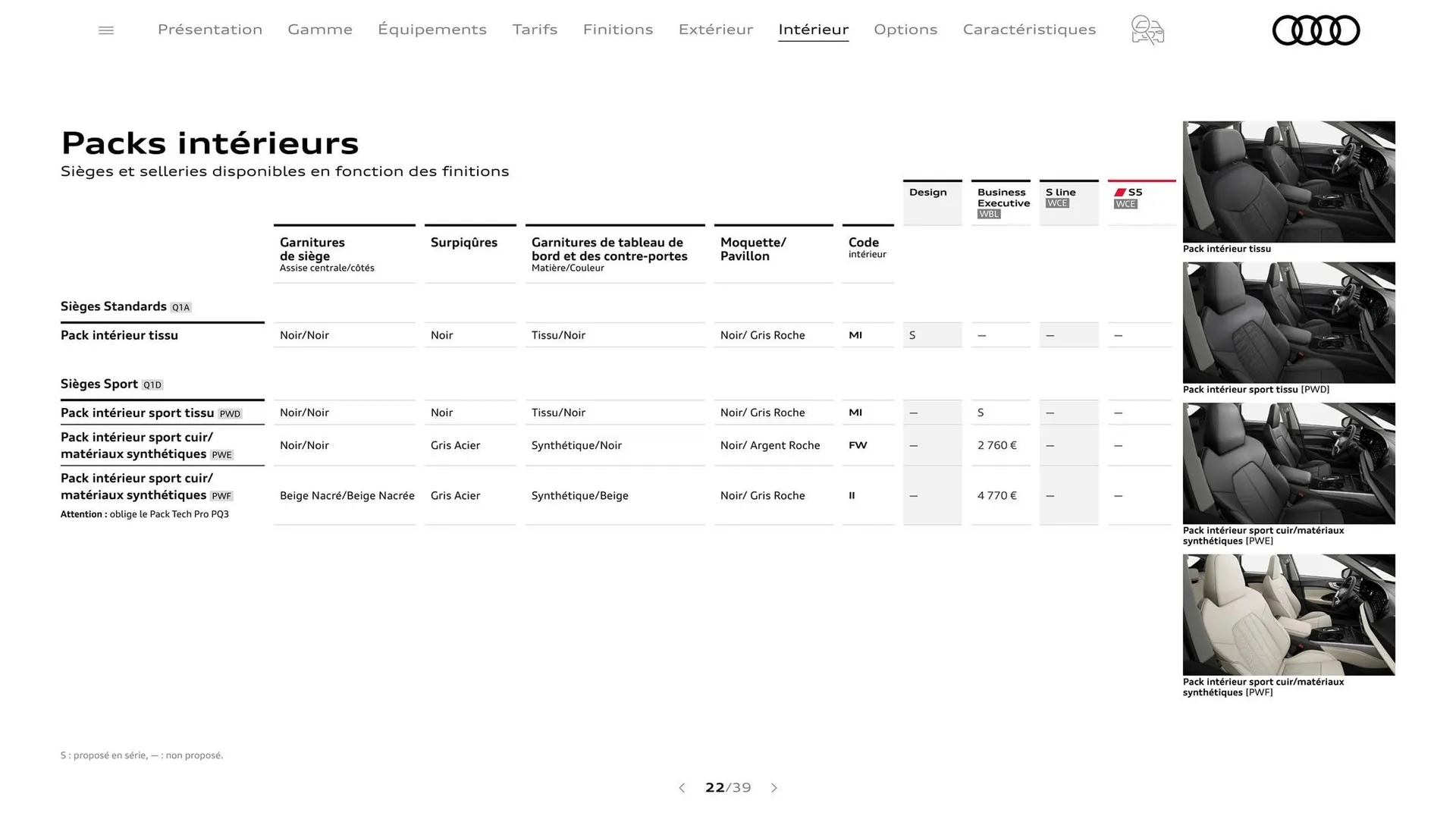The height and width of the screenshot is (819, 1456).
Task: Open the Extérieur tab
Action: [x=716, y=30]
